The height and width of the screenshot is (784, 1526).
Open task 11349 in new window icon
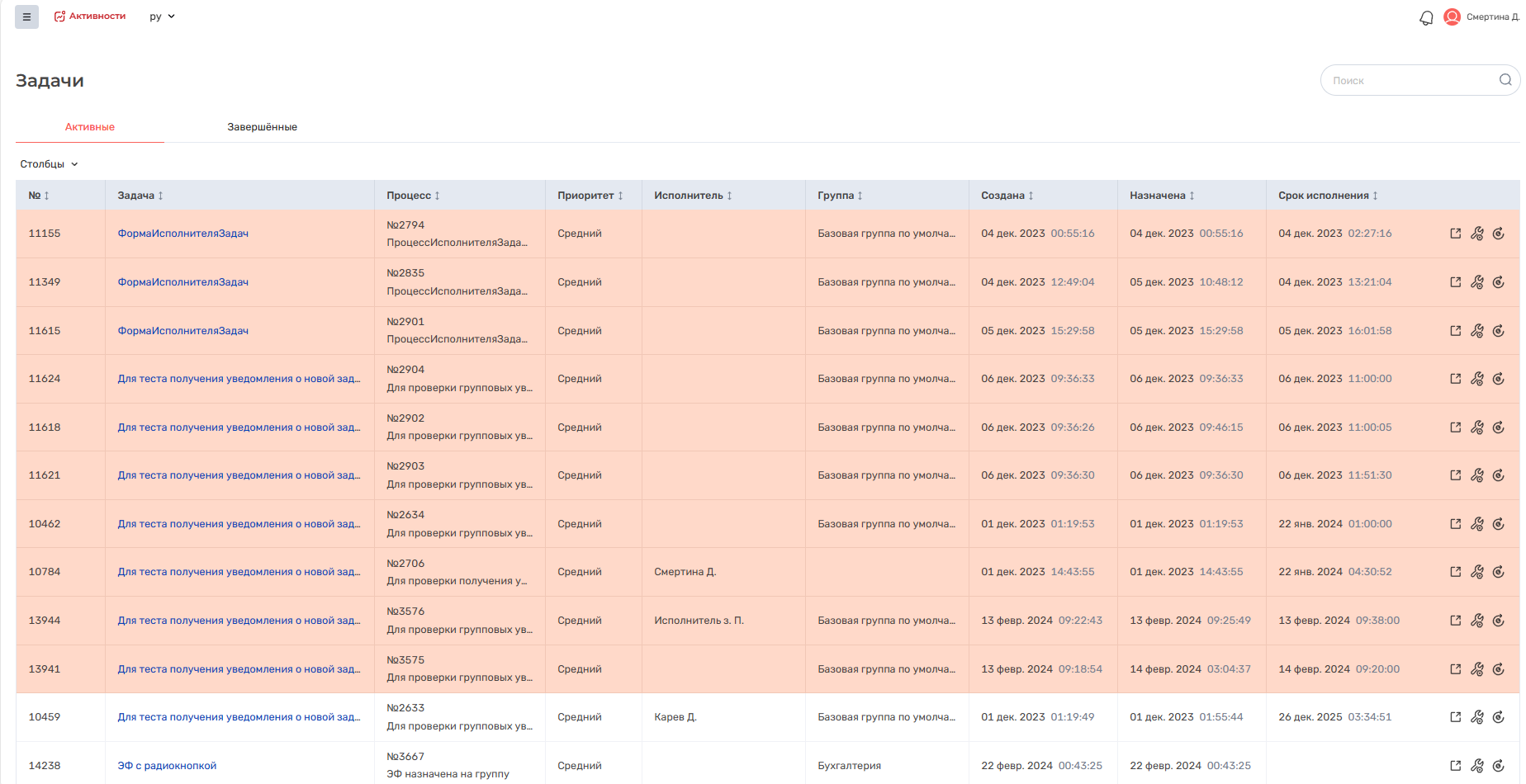pos(1456,282)
